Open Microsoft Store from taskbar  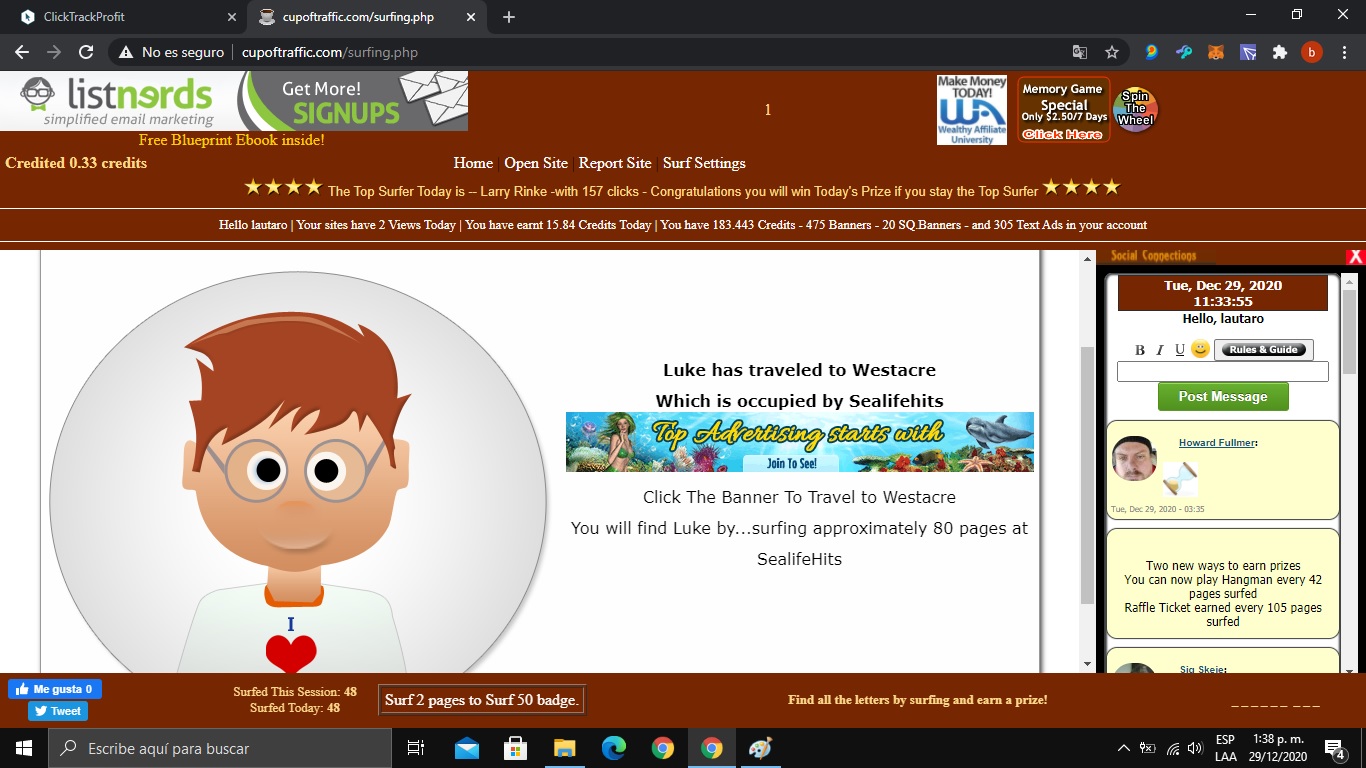(x=516, y=748)
